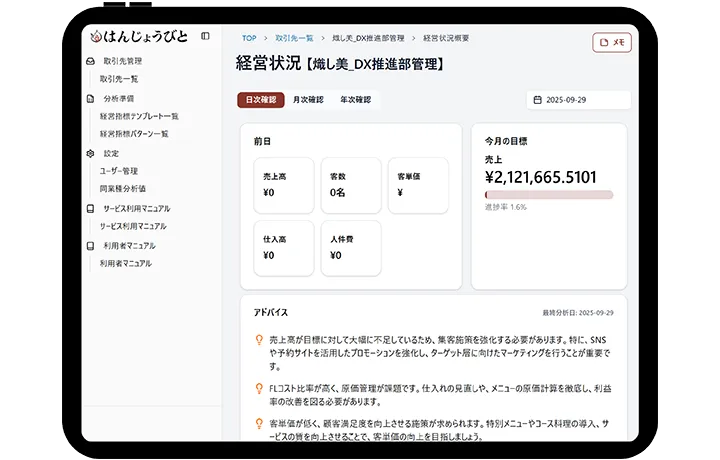The height and width of the screenshot is (460, 720).
Task: Expand the 分析準備 sidebar section
Action: [118, 99]
